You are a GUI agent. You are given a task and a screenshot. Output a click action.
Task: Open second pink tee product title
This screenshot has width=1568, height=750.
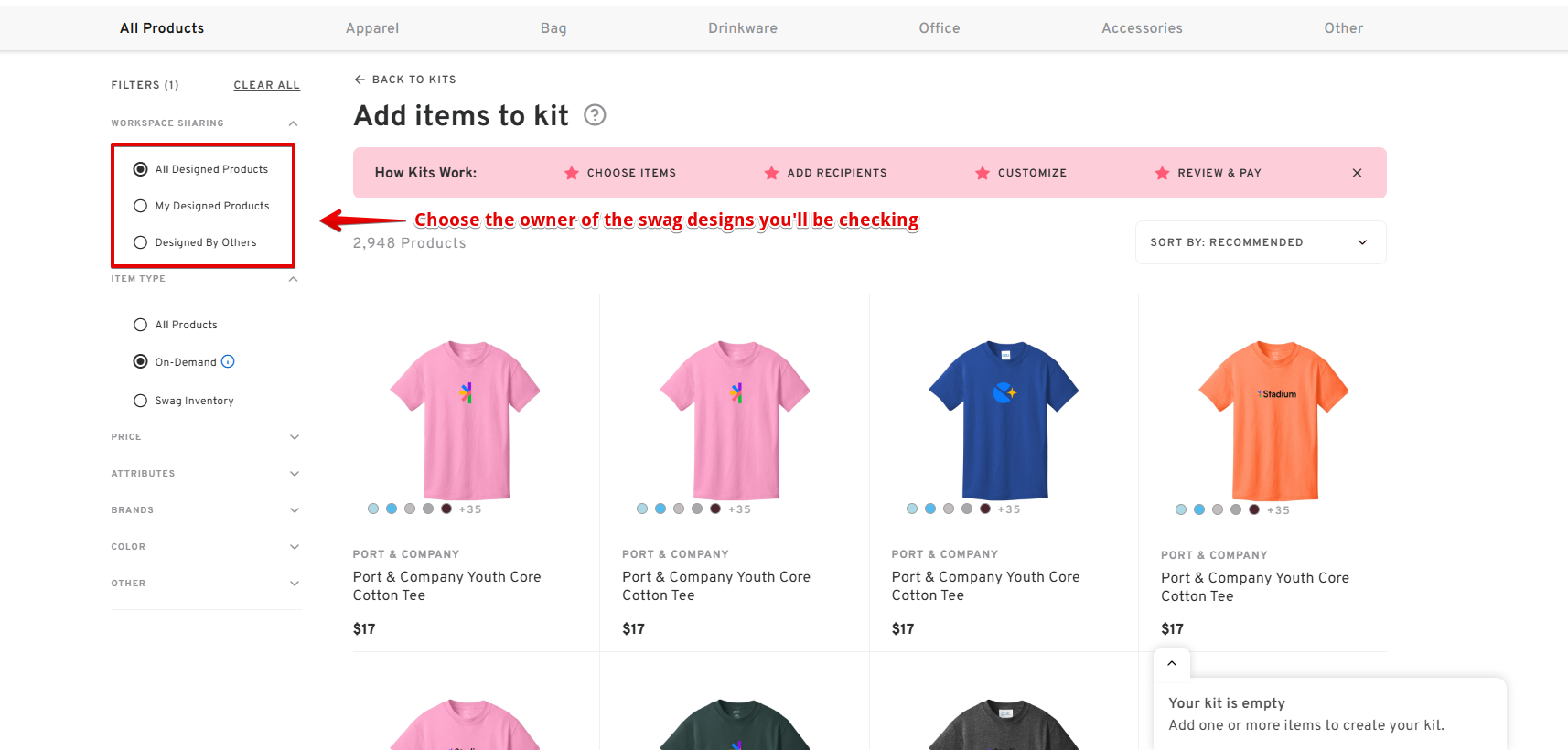(716, 586)
